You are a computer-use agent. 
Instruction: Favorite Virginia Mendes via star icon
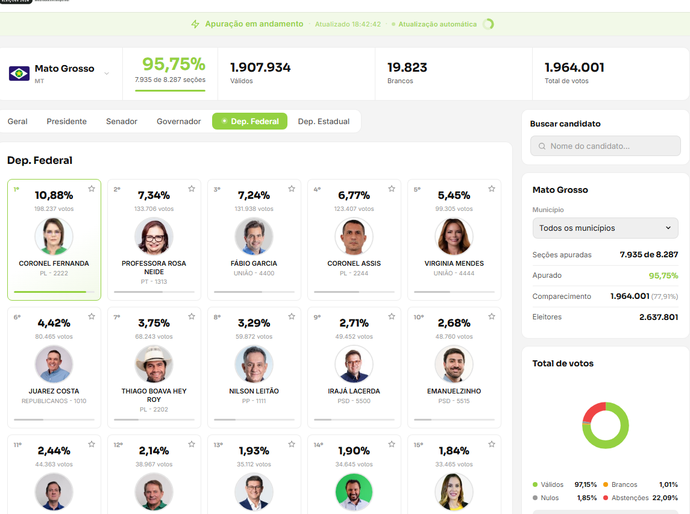tap(492, 189)
